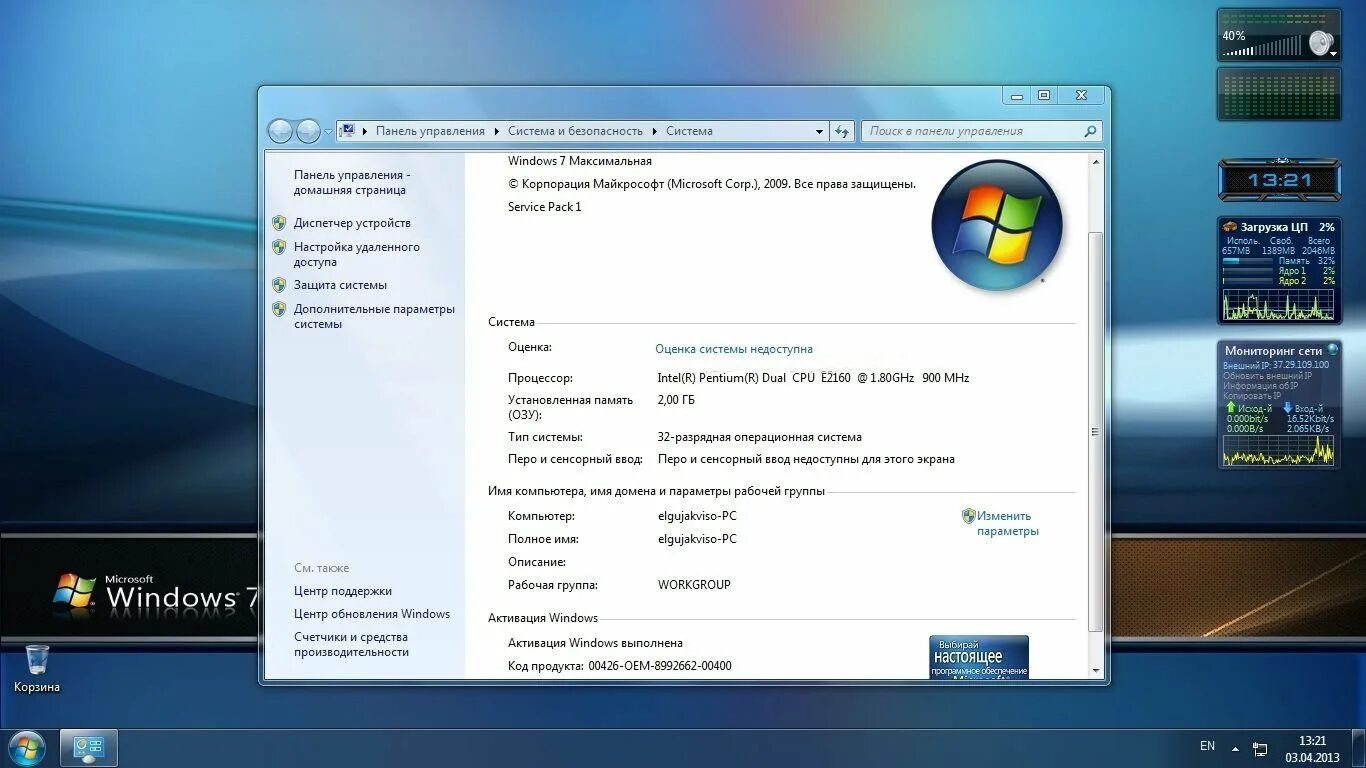Click the search magnifier icon

click(x=1090, y=131)
